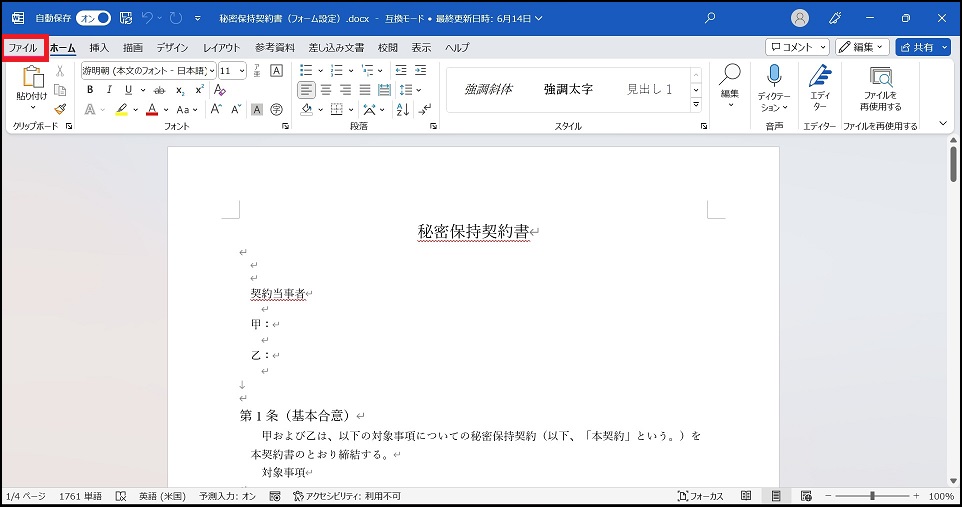Switch to Web Layout view

point(806,496)
